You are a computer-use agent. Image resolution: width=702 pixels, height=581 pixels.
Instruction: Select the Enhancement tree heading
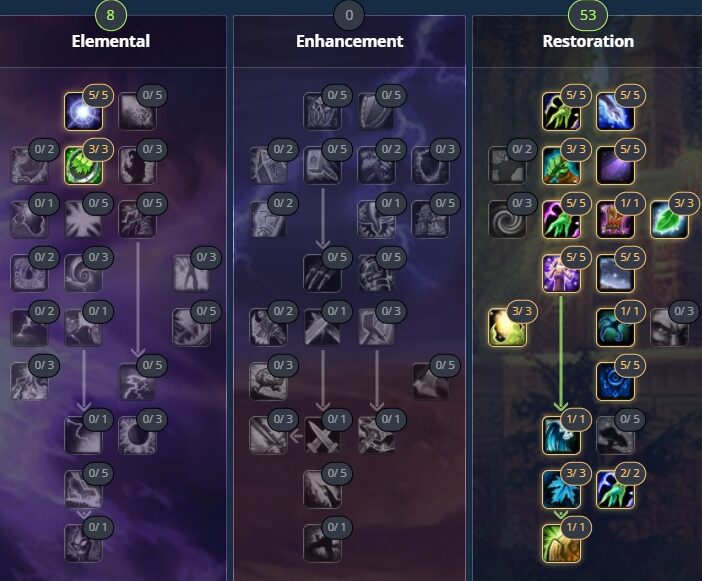click(x=350, y=41)
